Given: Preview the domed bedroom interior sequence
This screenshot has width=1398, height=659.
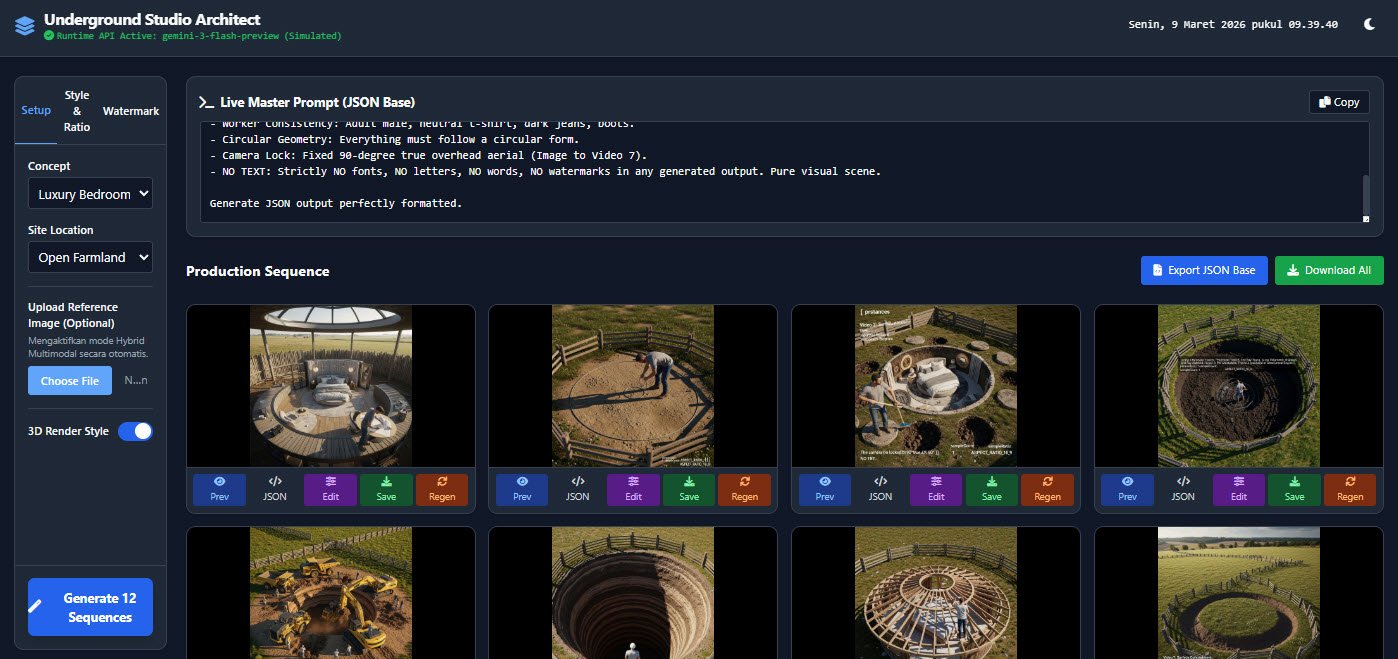Looking at the screenshot, I should click(x=219, y=490).
